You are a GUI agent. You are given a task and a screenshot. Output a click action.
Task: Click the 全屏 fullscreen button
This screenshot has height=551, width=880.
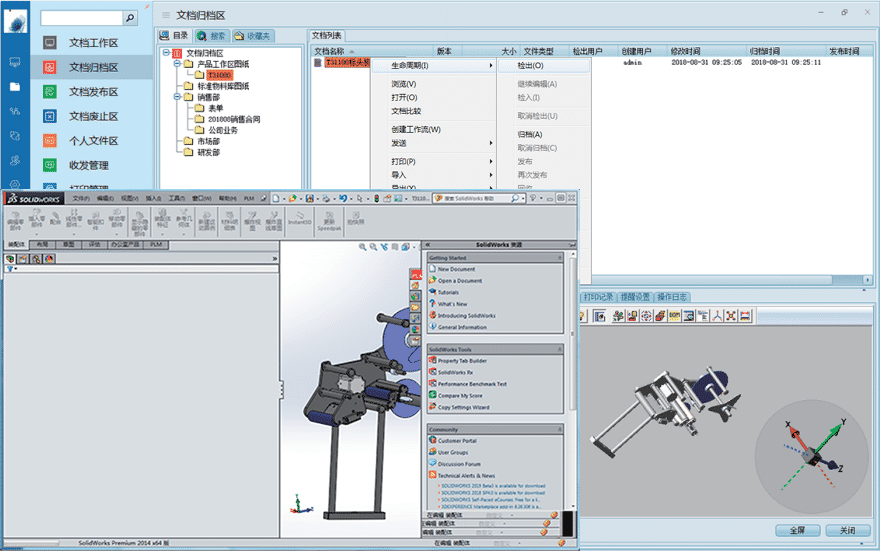798,530
